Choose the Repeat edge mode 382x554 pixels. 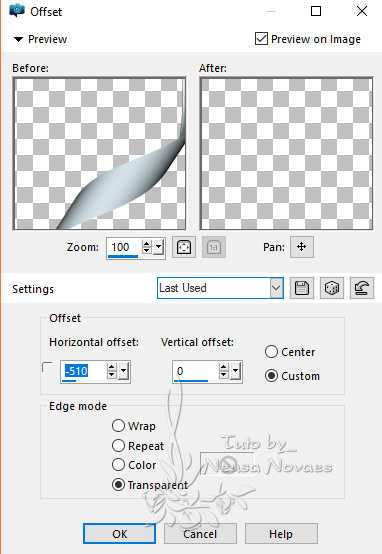click(x=118, y=446)
